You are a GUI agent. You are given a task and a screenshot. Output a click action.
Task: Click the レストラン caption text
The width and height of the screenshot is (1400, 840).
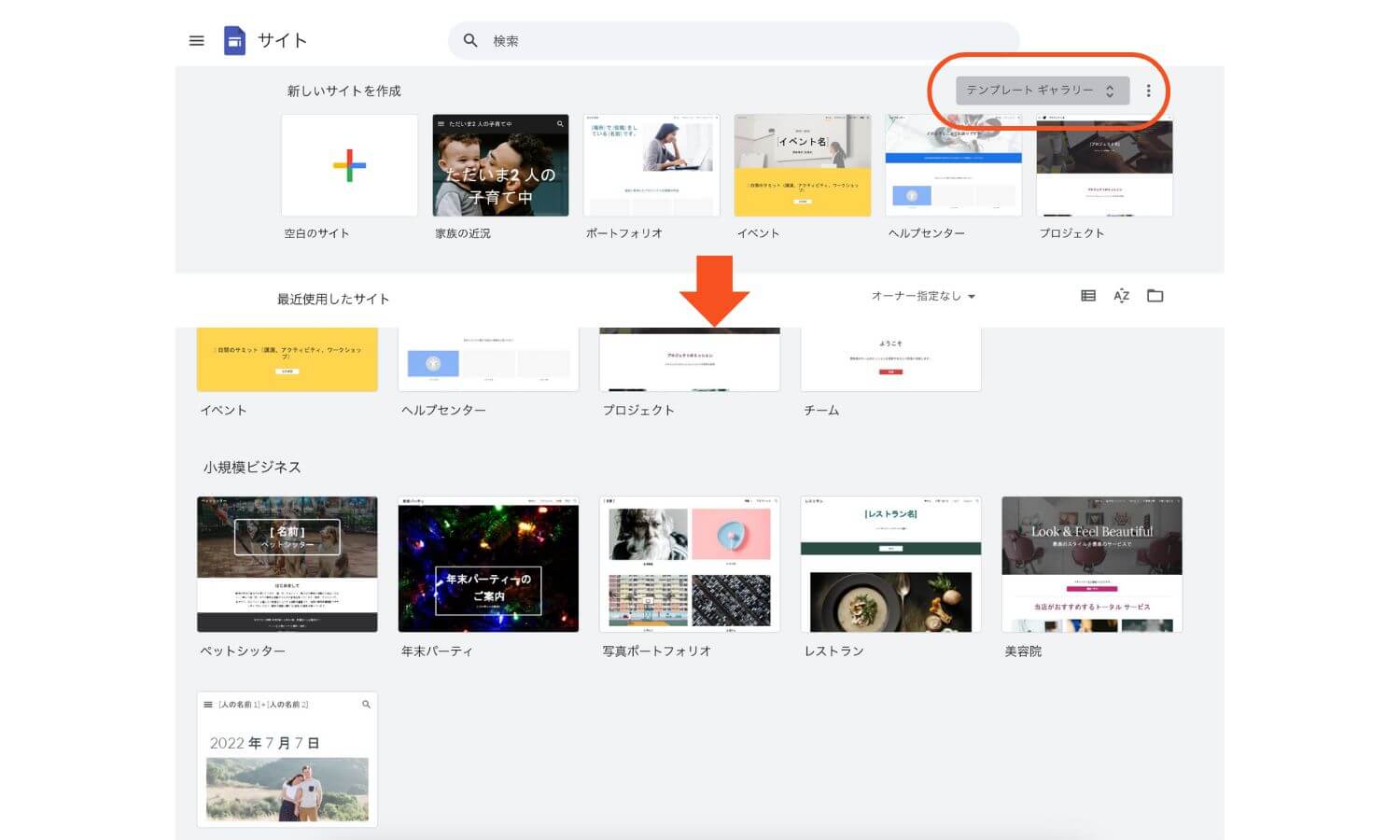(x=834, y=651)
